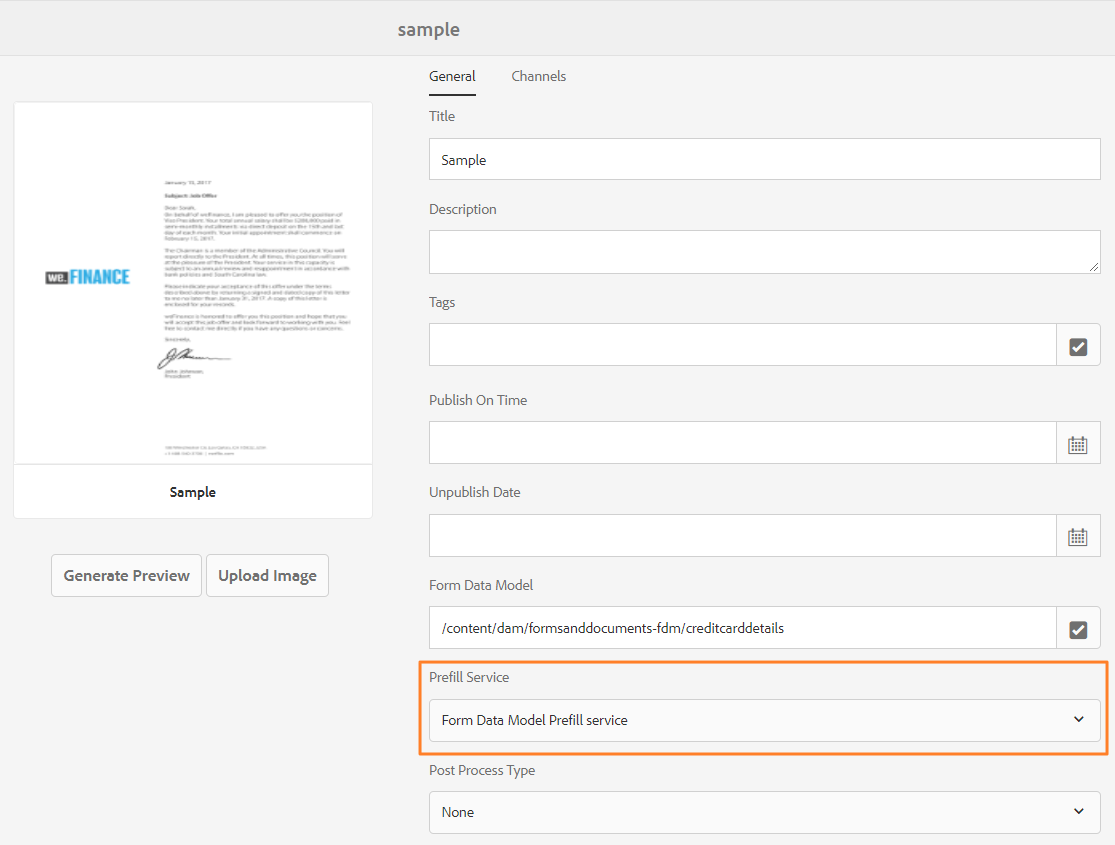Switch to the General tab
Viewport: 1115px width, 845px height.
pyautogui.click(x=452, y=76)
